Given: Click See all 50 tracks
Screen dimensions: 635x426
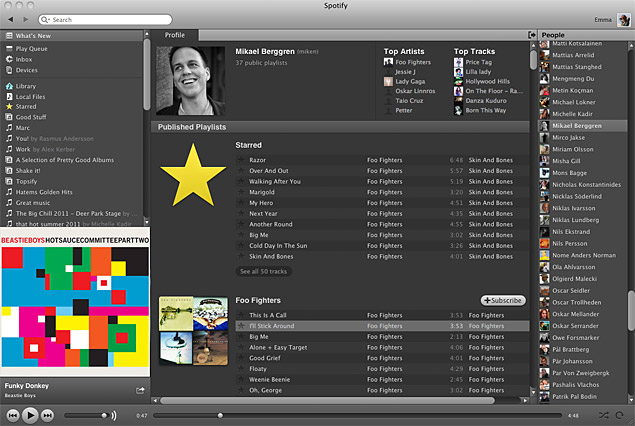Looking at the screenshot, I should point(263,271).
